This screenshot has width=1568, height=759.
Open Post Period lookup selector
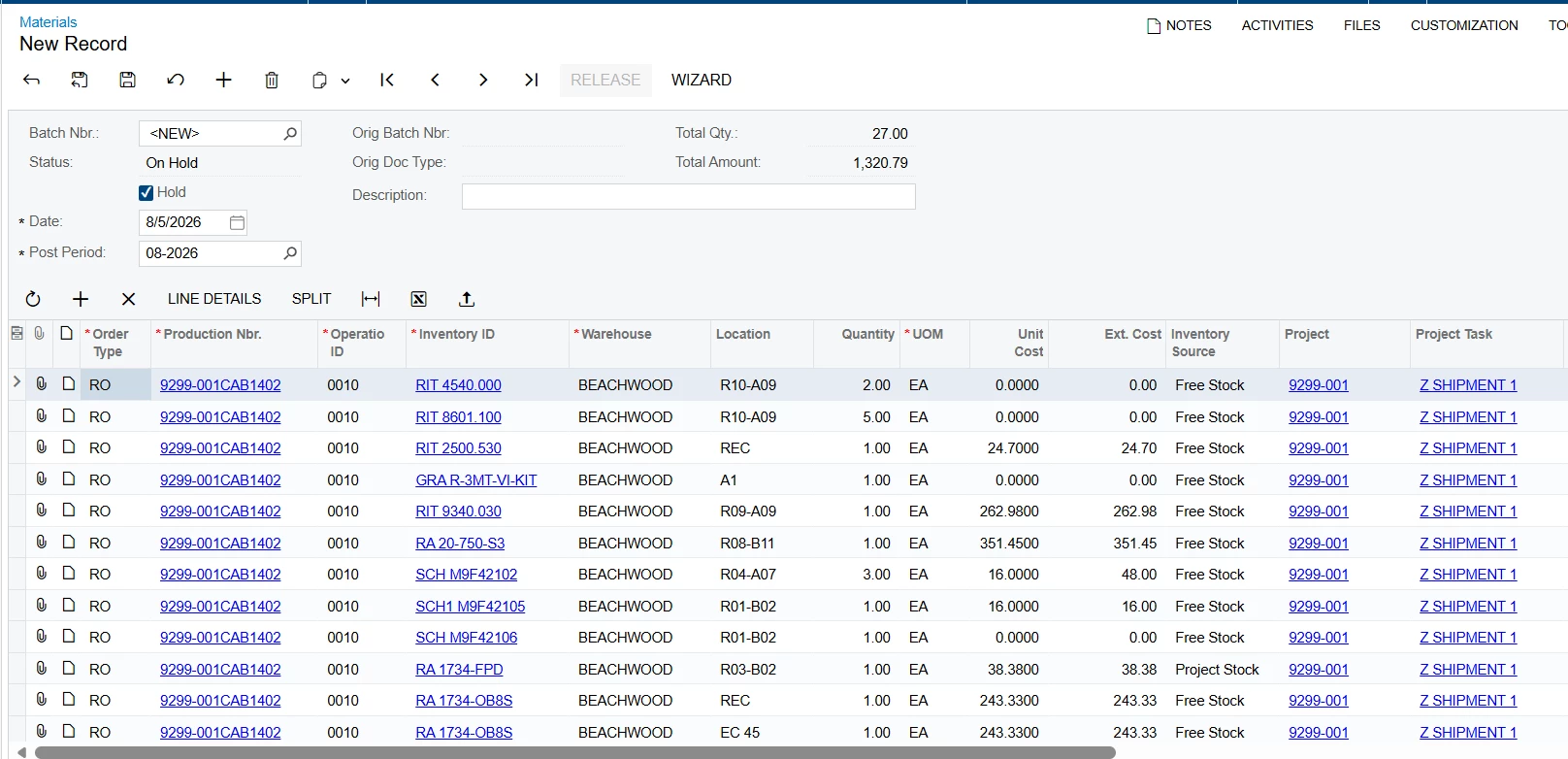(x=289, y=253)
